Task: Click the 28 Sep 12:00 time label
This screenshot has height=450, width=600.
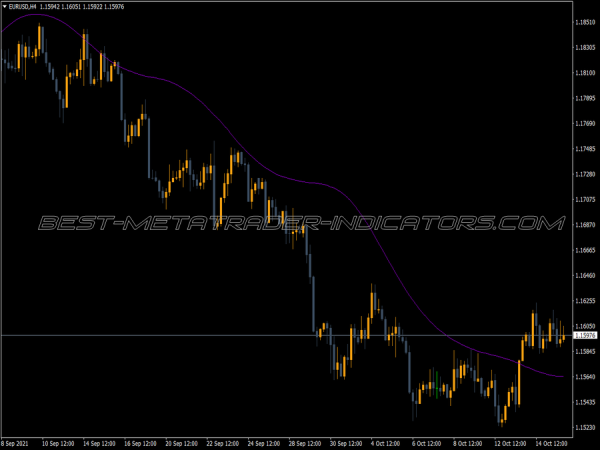Action: click(x=305, y=443)
